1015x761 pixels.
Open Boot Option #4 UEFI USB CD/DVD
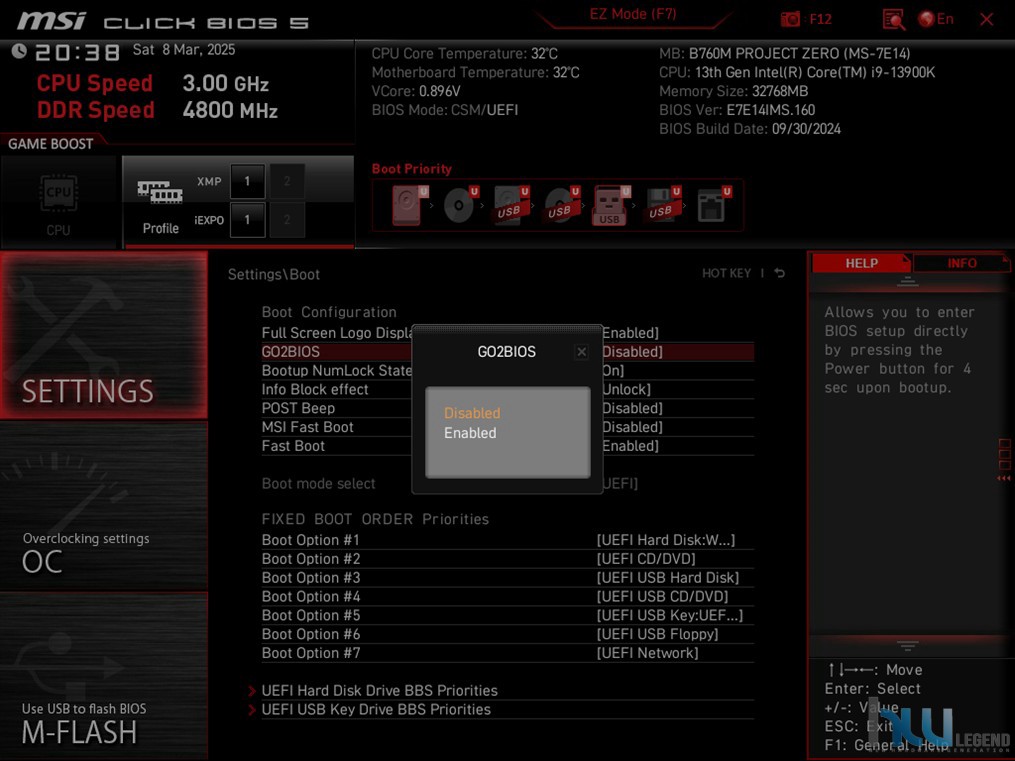pyautogui.click(x=662, y=596)
